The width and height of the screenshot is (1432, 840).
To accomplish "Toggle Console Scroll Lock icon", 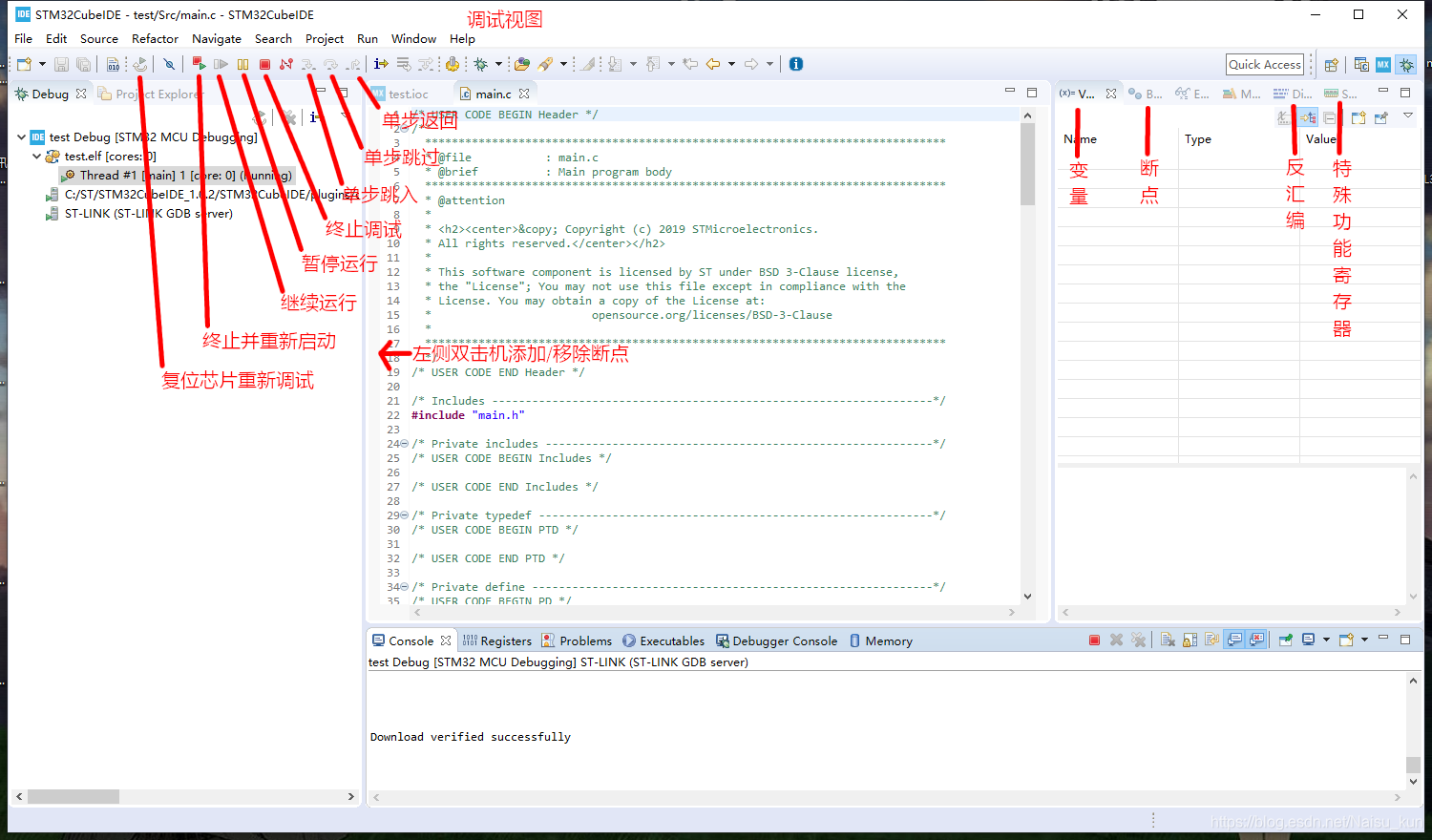I will (1190, 640).
